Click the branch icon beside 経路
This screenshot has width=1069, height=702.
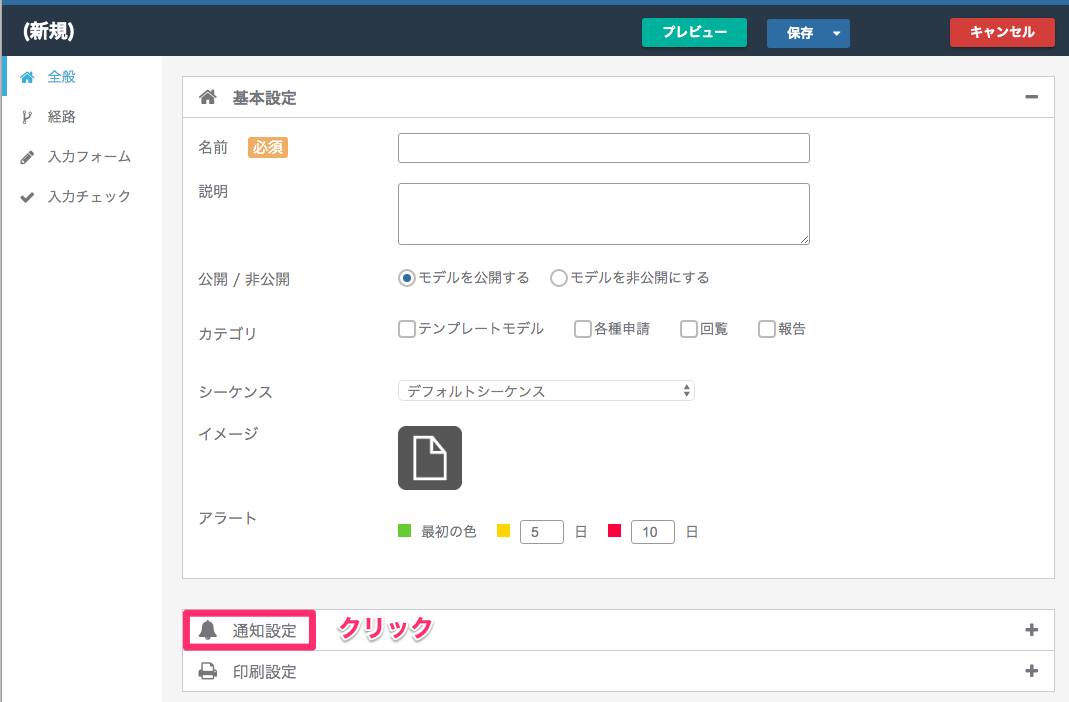pyautogui.click(x=27, y=117)
